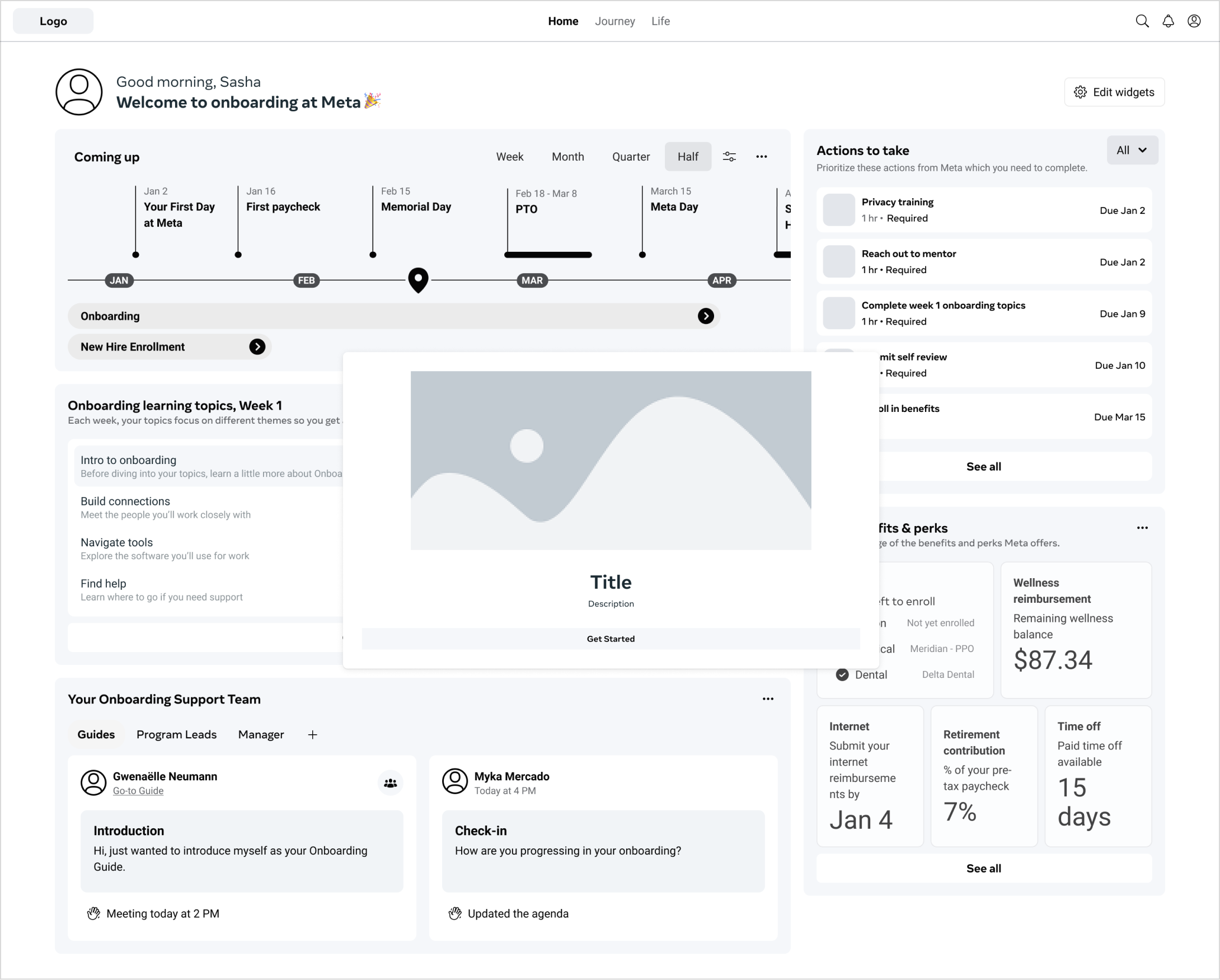Open Benefits & perks three-dot menu
The height and width of the screenshot is (980, 1220).
[1142, 528]
